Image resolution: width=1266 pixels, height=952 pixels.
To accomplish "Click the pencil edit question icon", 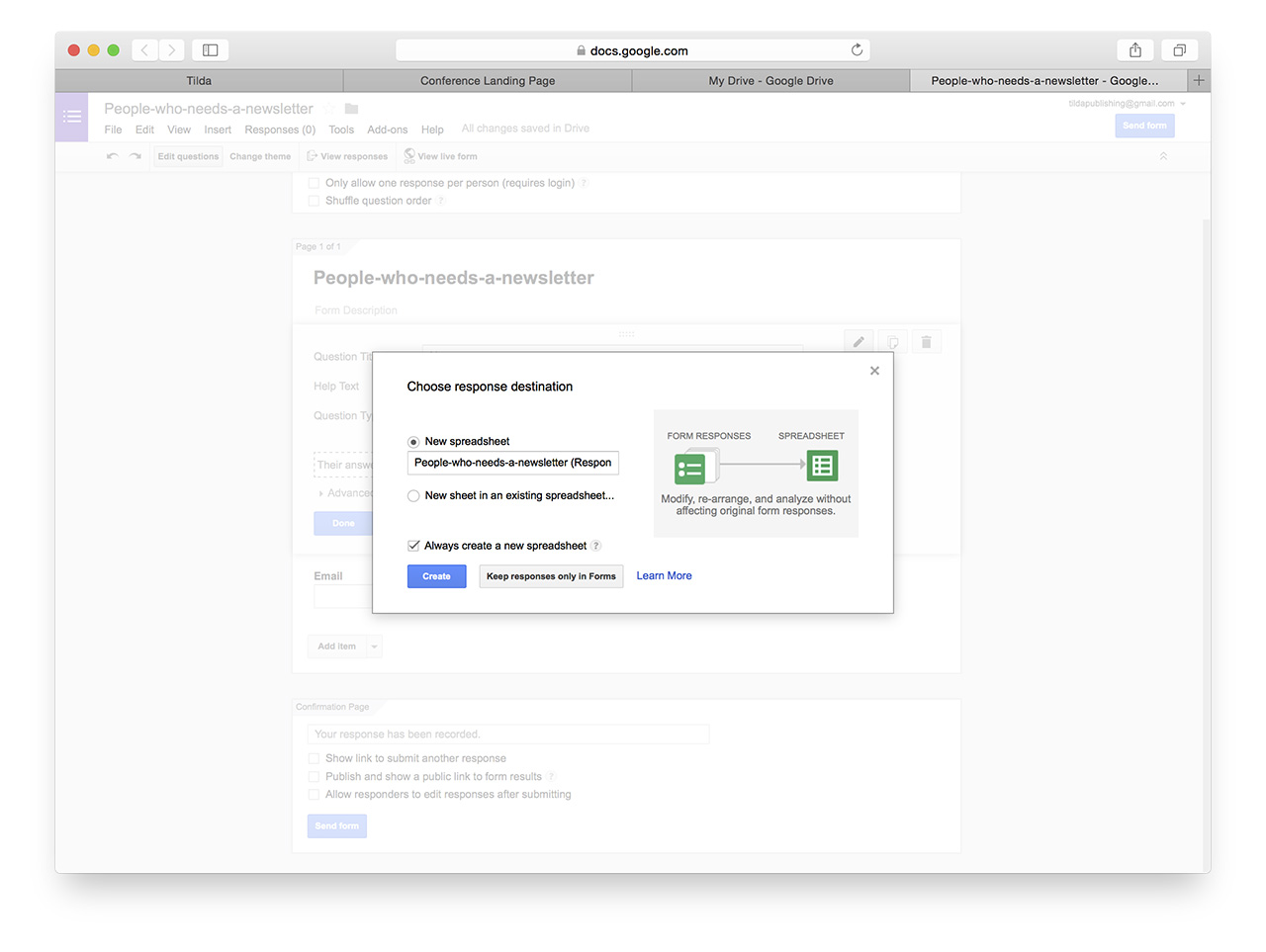I will (x=859, y=342).
